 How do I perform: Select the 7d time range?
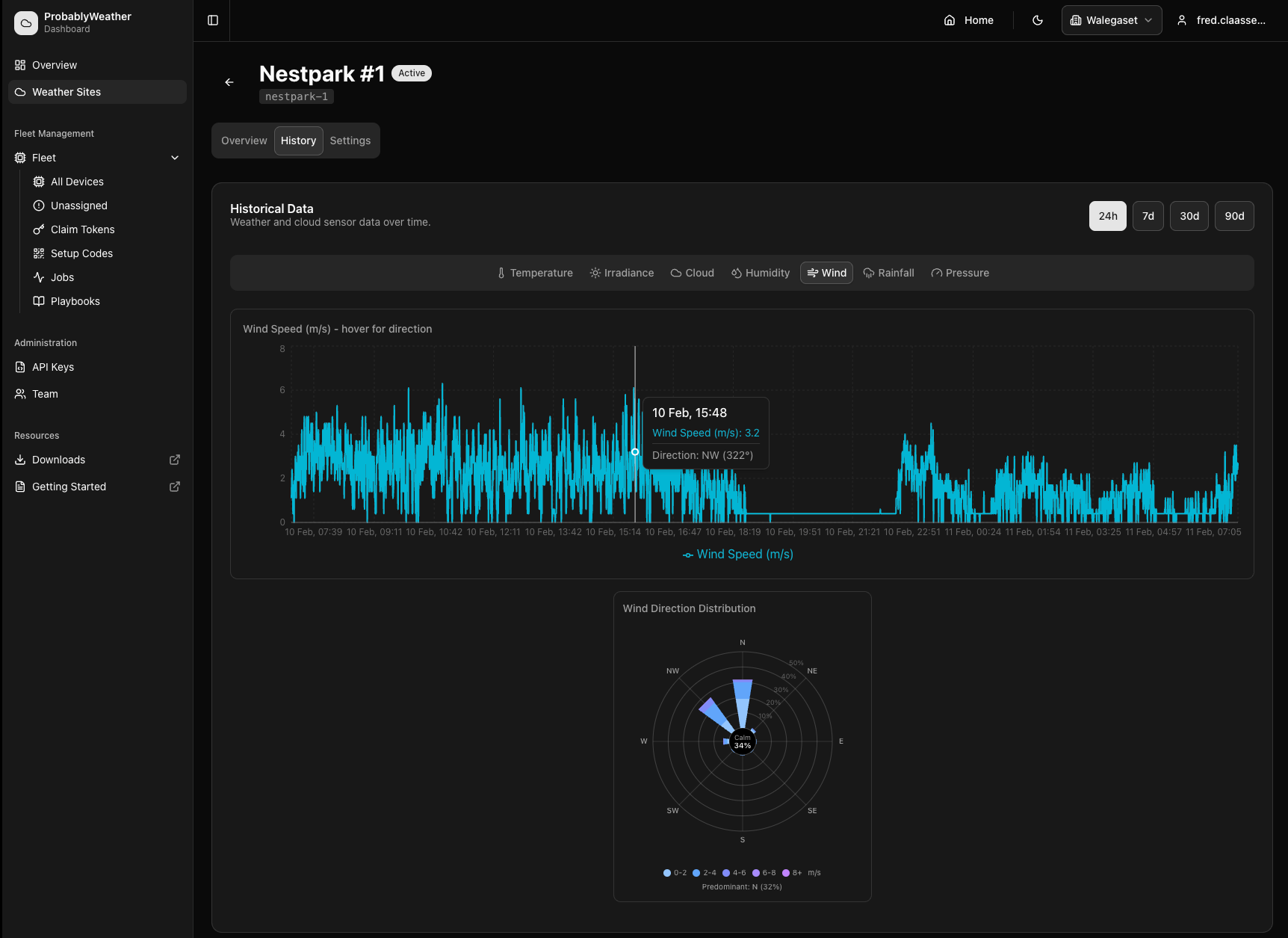pos(1148,216)
